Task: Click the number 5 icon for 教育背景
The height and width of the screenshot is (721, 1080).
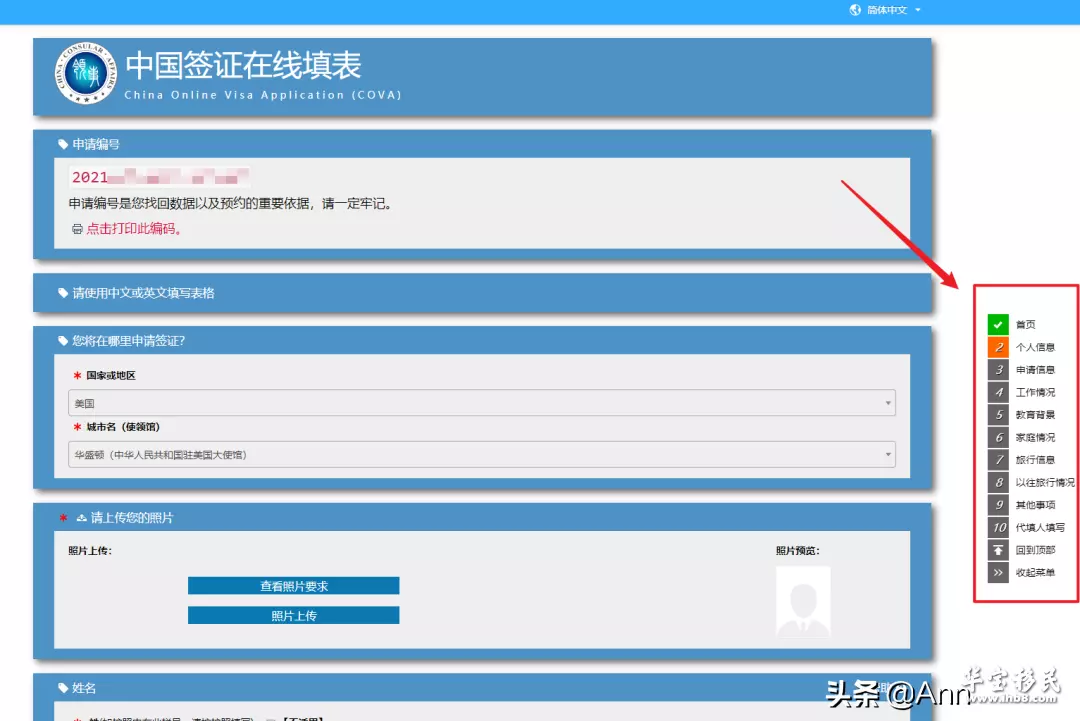Action: click(x=997, y=415)
